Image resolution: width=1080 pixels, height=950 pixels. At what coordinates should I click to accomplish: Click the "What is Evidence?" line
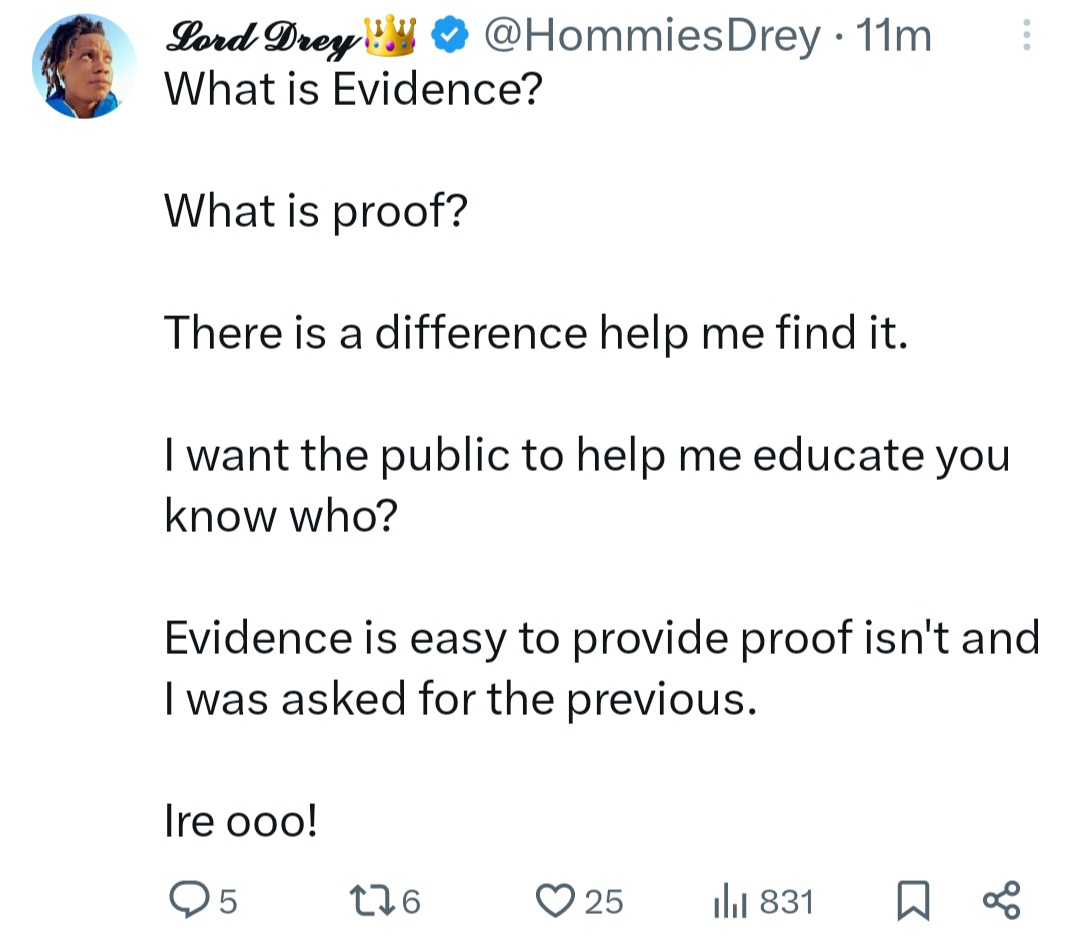click(352, 91)
